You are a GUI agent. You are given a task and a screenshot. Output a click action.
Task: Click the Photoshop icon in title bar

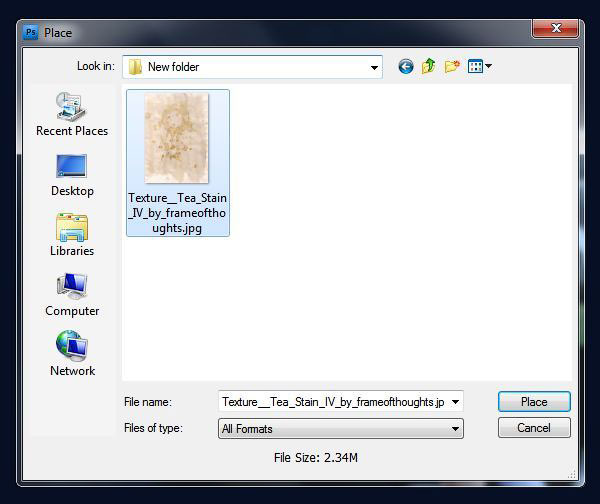point(31,32)
